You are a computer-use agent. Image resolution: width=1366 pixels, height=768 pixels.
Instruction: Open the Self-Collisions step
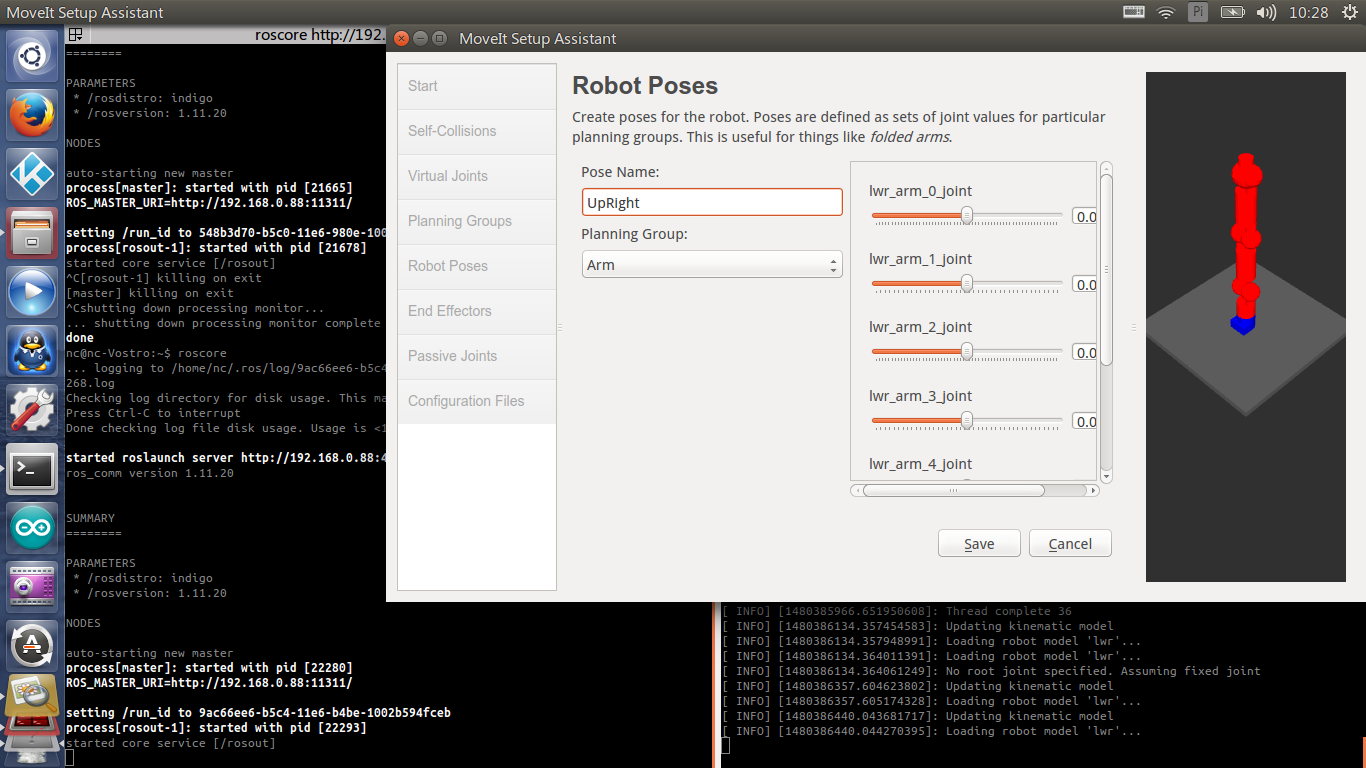coord(477,131)
